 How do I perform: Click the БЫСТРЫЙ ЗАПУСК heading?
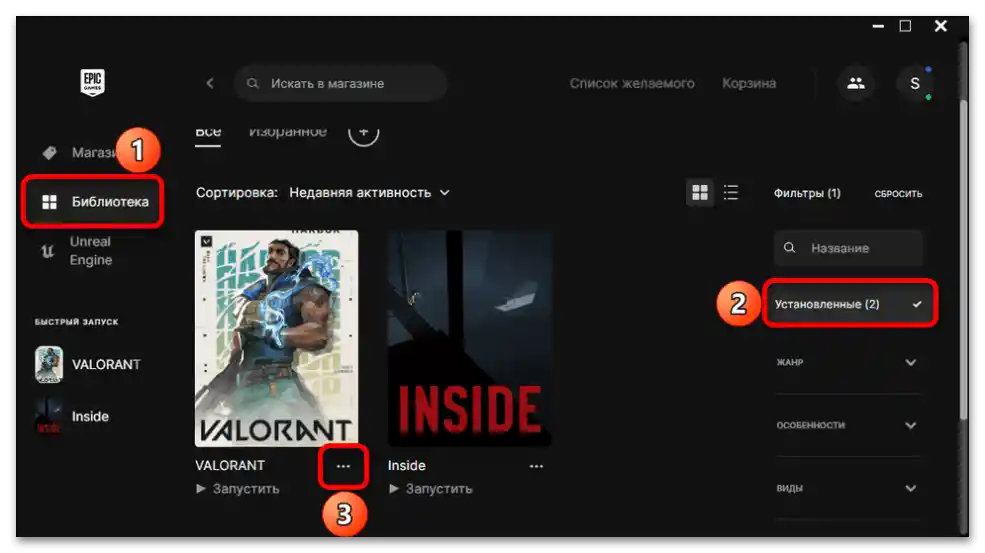pos(77,322)
